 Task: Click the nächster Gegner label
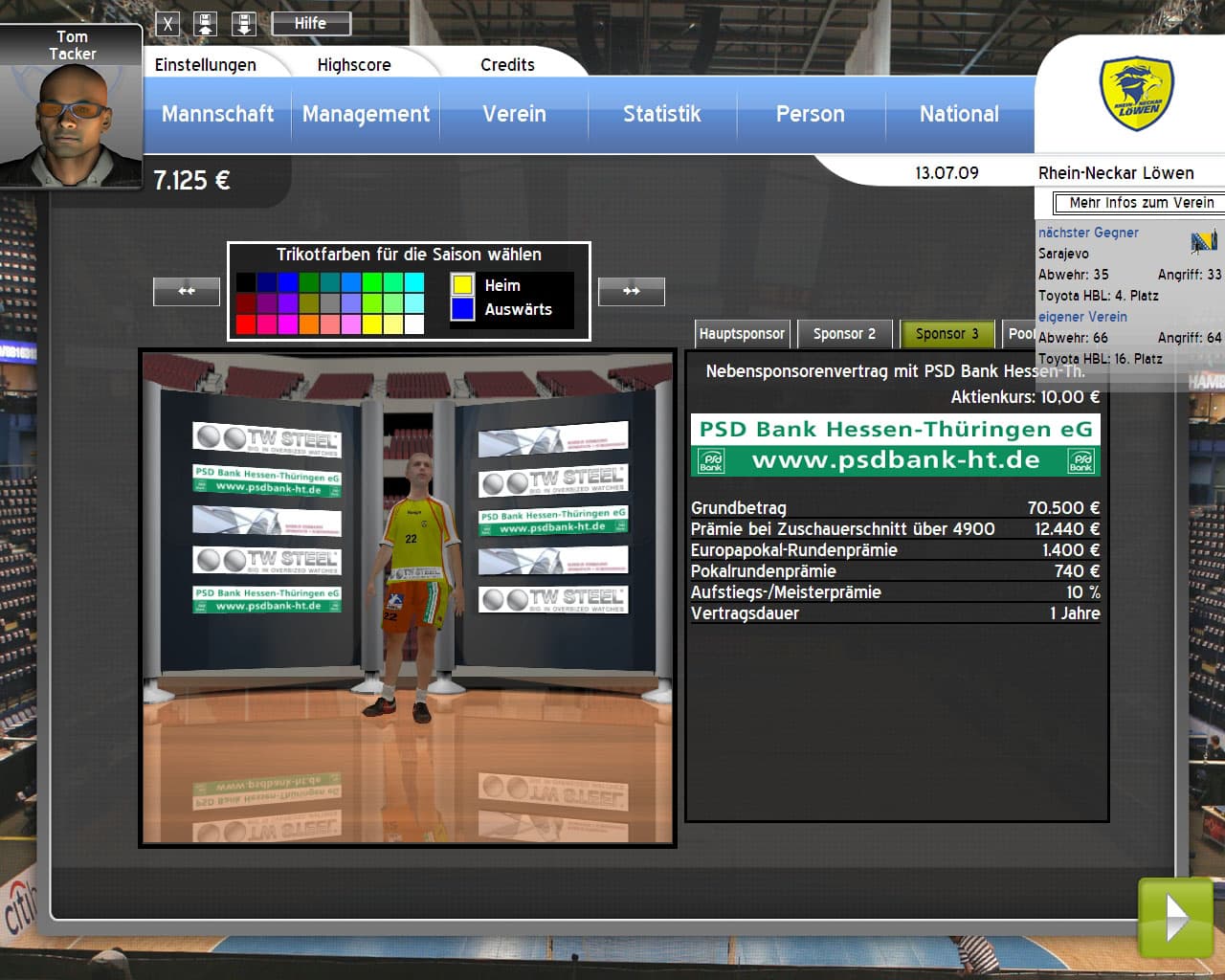point(1088,233)
